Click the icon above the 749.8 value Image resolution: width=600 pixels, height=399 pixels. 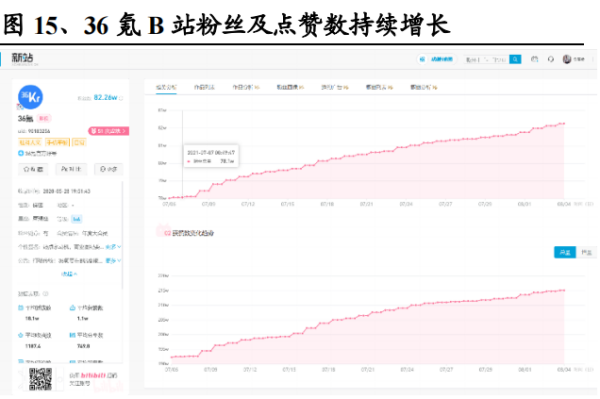point(72,335)
